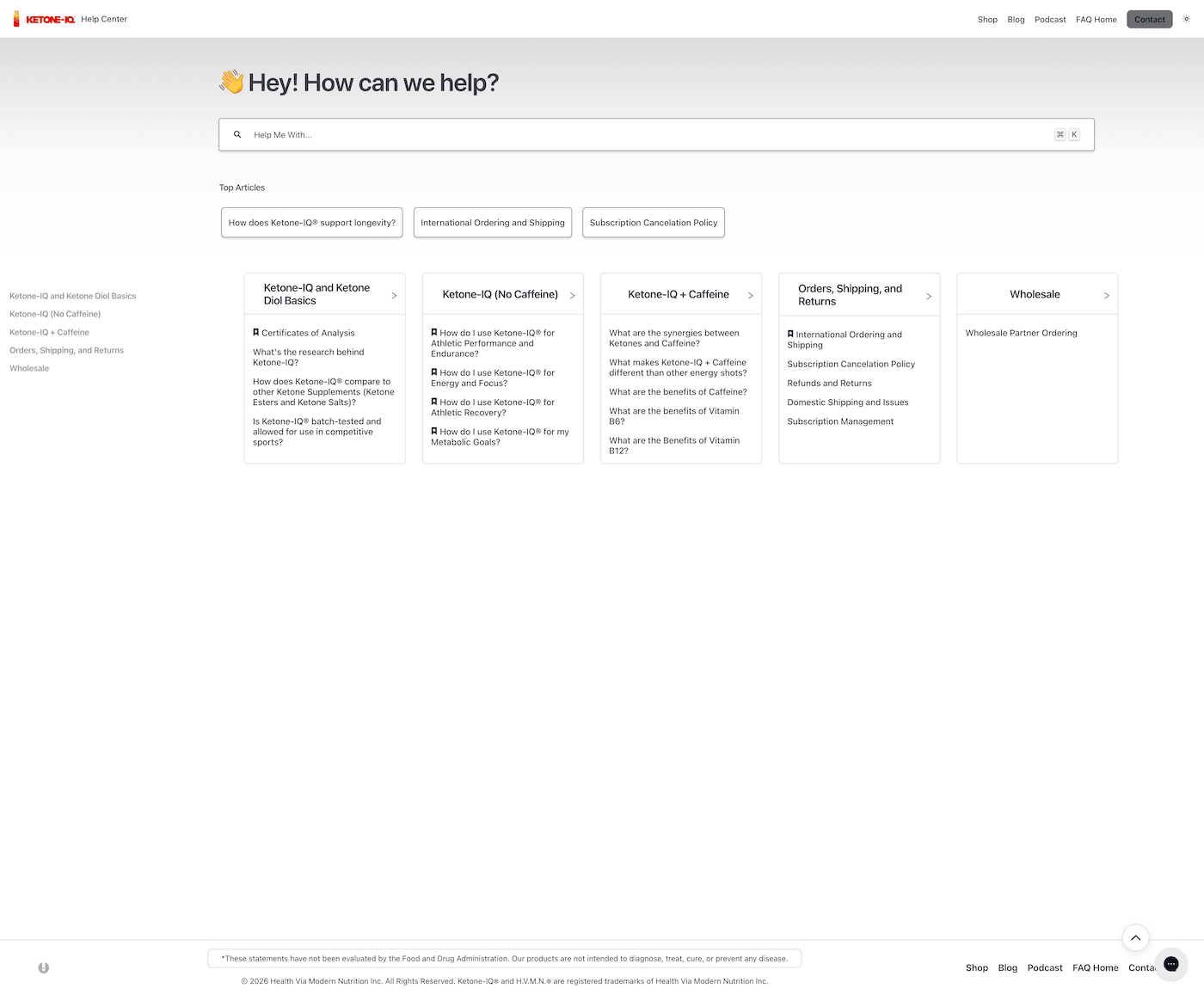Open the comparison to other Ketone Supplements article
This screenshot has width=1204, height=995.
pyautogui.click(x=323, y=391)
